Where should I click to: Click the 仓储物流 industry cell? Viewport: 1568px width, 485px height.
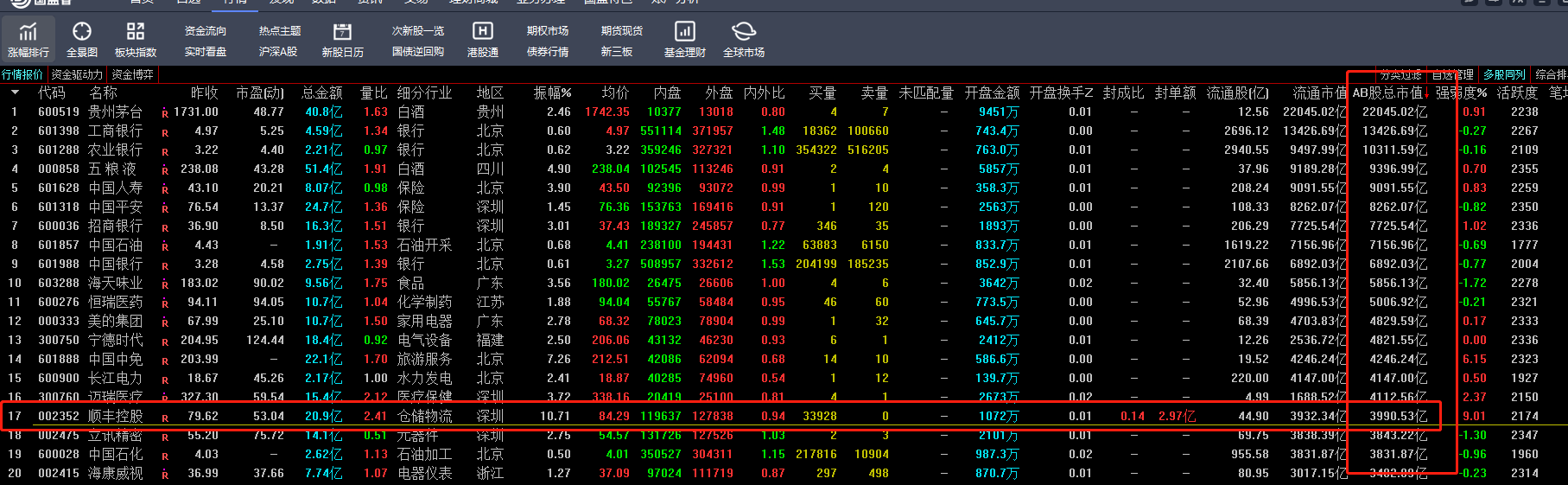pyautogui.click(x=424, y=416)
